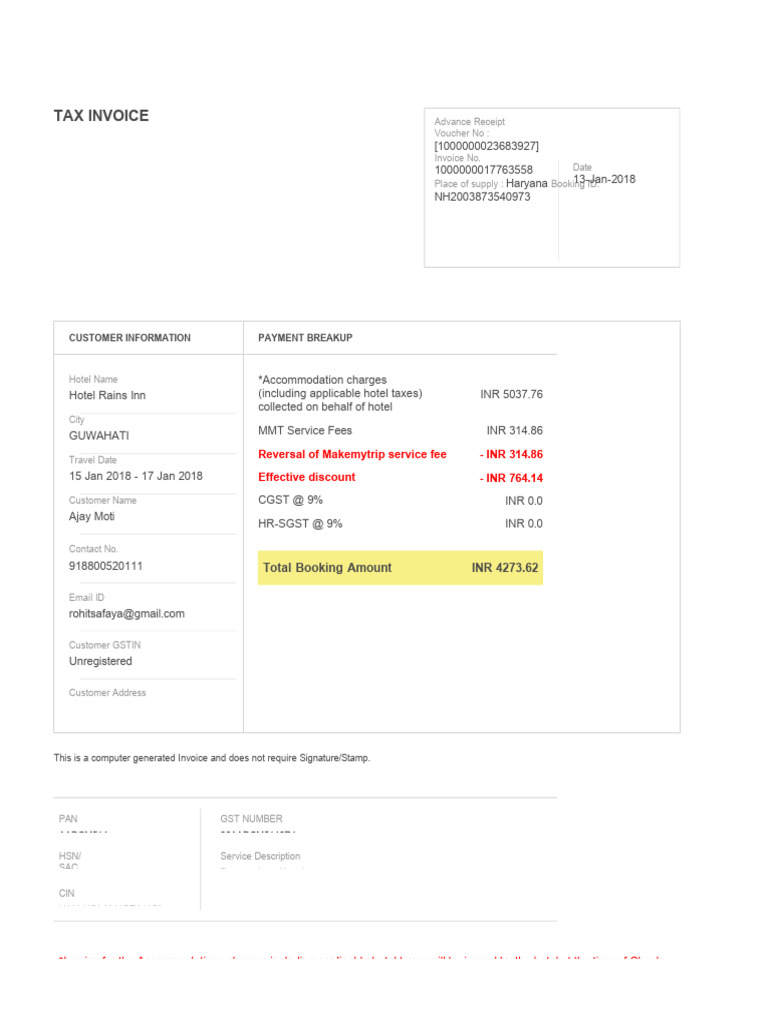Viewport: 768px width, 1024px height.
Task: Click the travel date 15 Jan 2018 - 17 Jan 2018
Action: 135,476
